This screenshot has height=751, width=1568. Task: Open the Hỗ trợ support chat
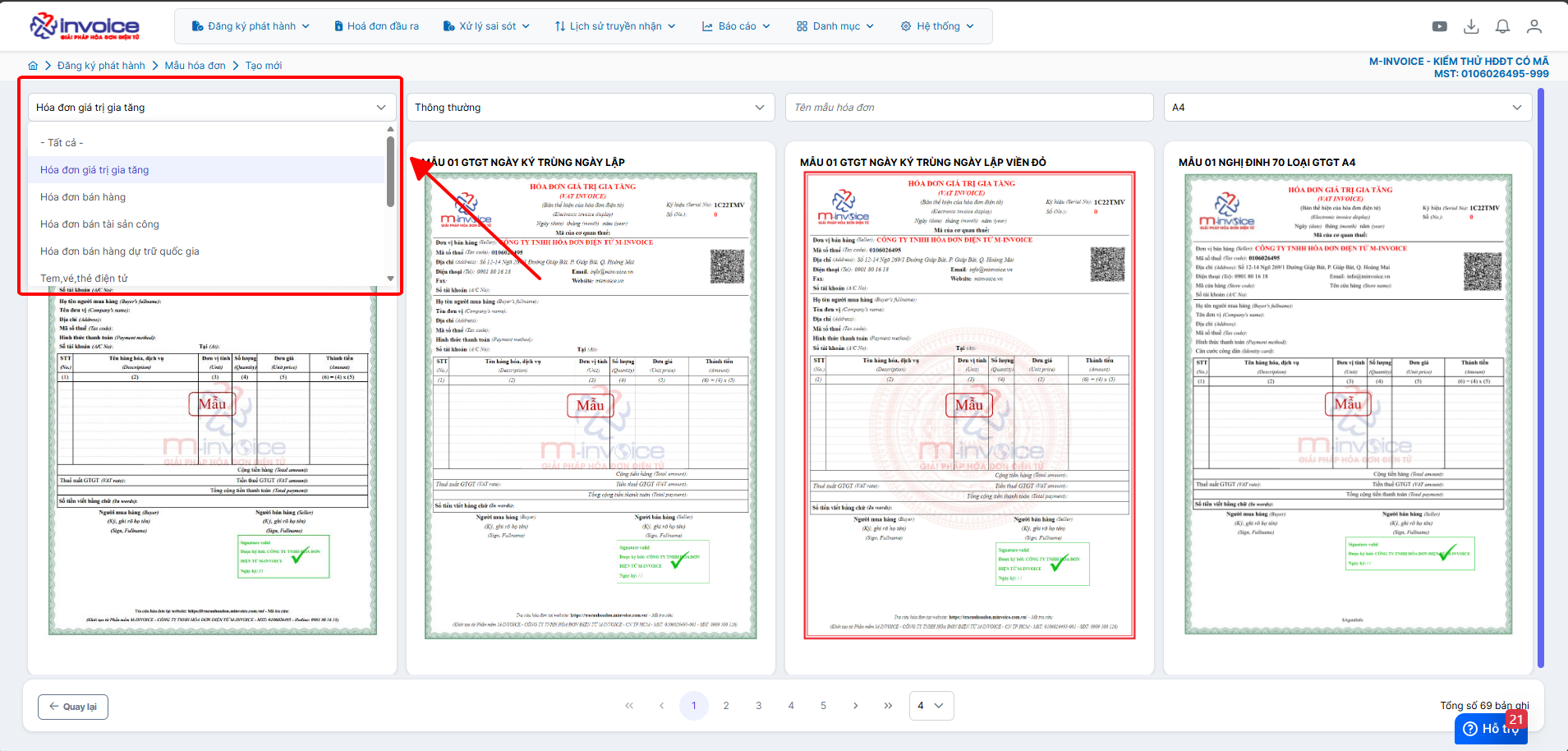coord(1490,729)
